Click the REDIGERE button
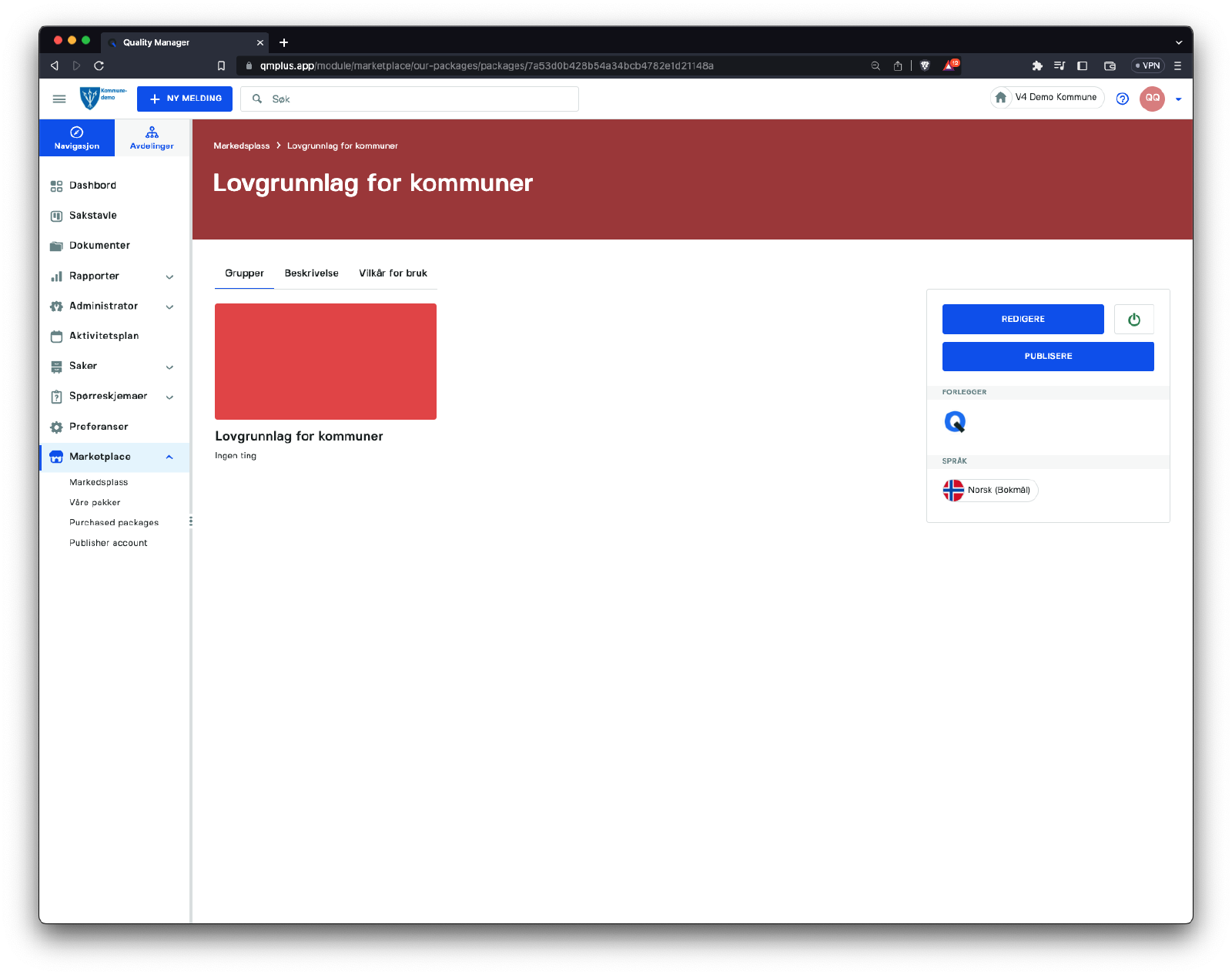The width and height of the screenshot is (1232, 975). (x=1023, y=320)
